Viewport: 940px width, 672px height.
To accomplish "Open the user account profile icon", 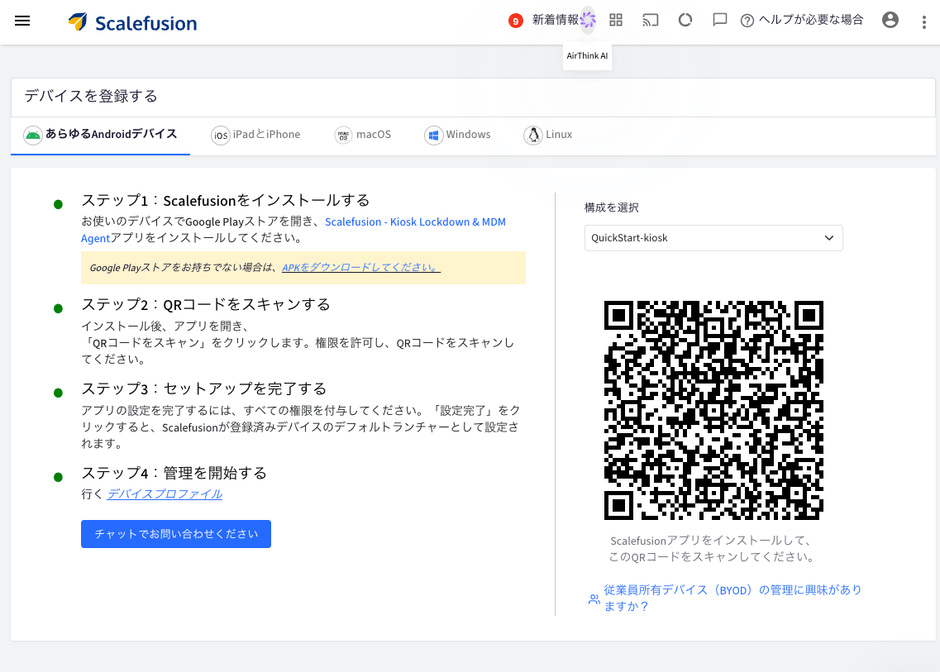I will pyautogui.click(x=890, y=20).
